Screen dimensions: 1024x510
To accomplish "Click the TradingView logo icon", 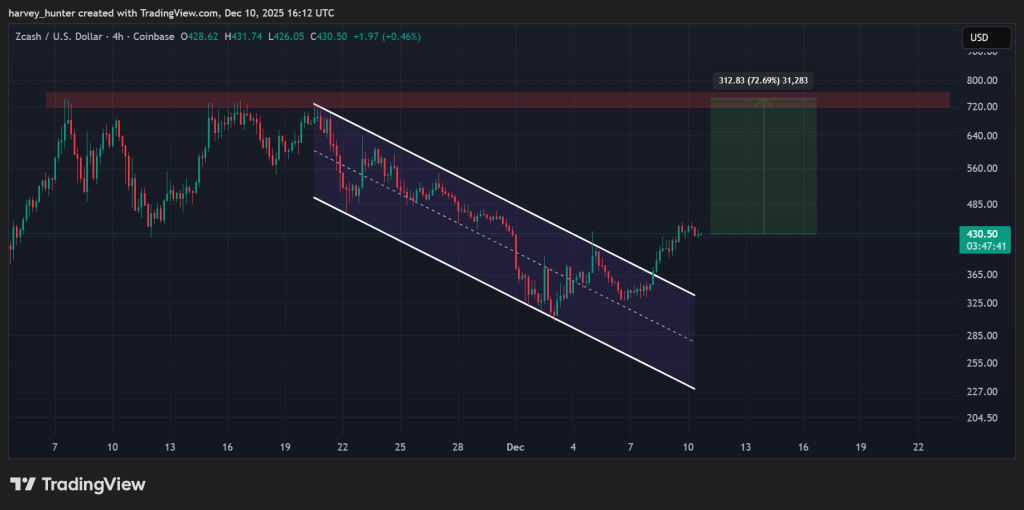I will click(x=24, y=484).
